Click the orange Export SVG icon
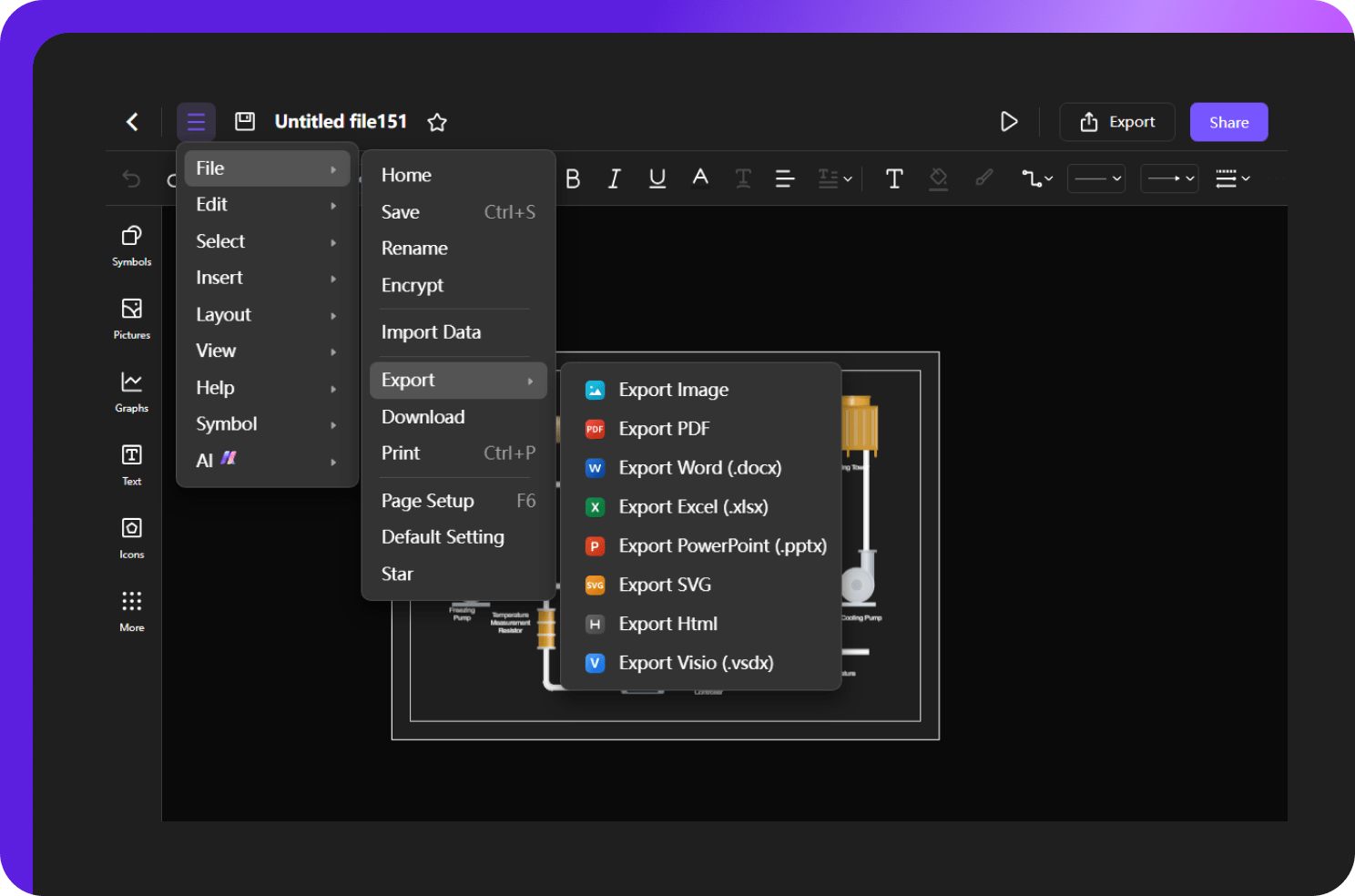1355x896 pixels. click(x=595, y=585)
